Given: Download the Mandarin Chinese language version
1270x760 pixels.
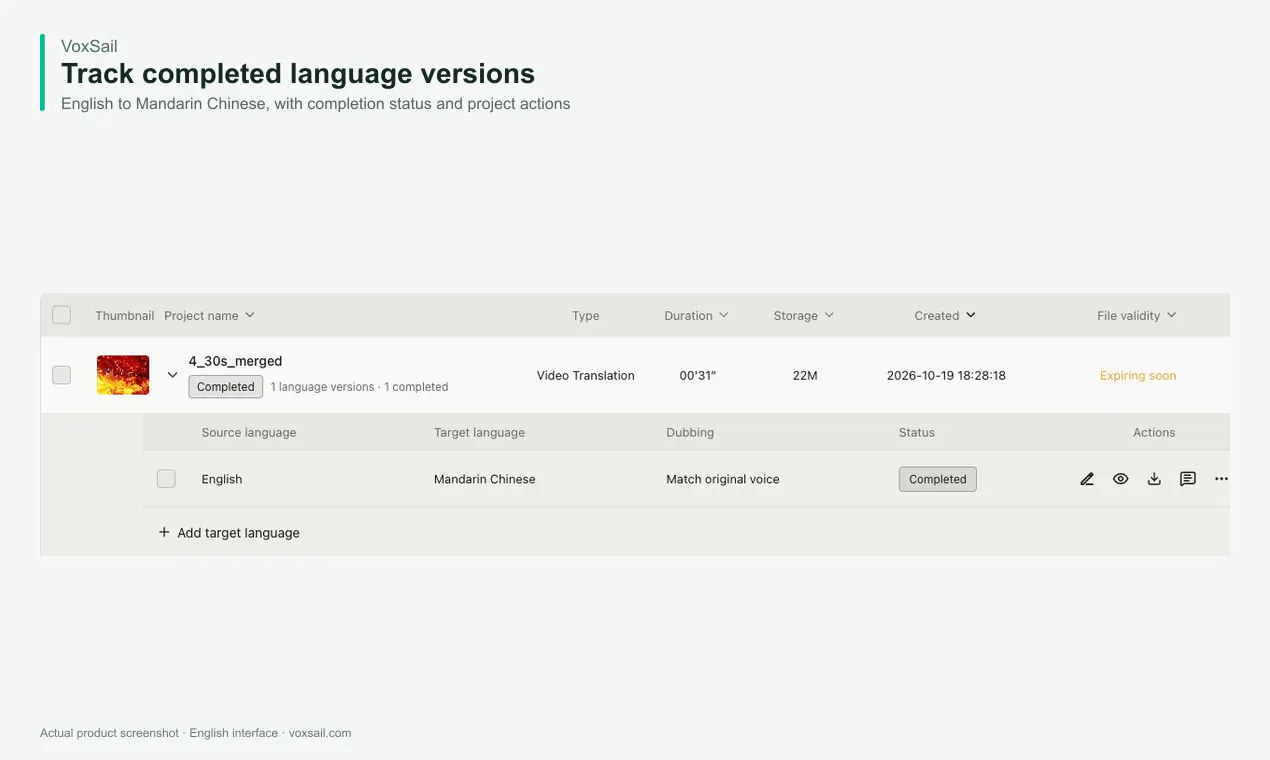Looking at the screenshot, I should tap(1154, 479).
